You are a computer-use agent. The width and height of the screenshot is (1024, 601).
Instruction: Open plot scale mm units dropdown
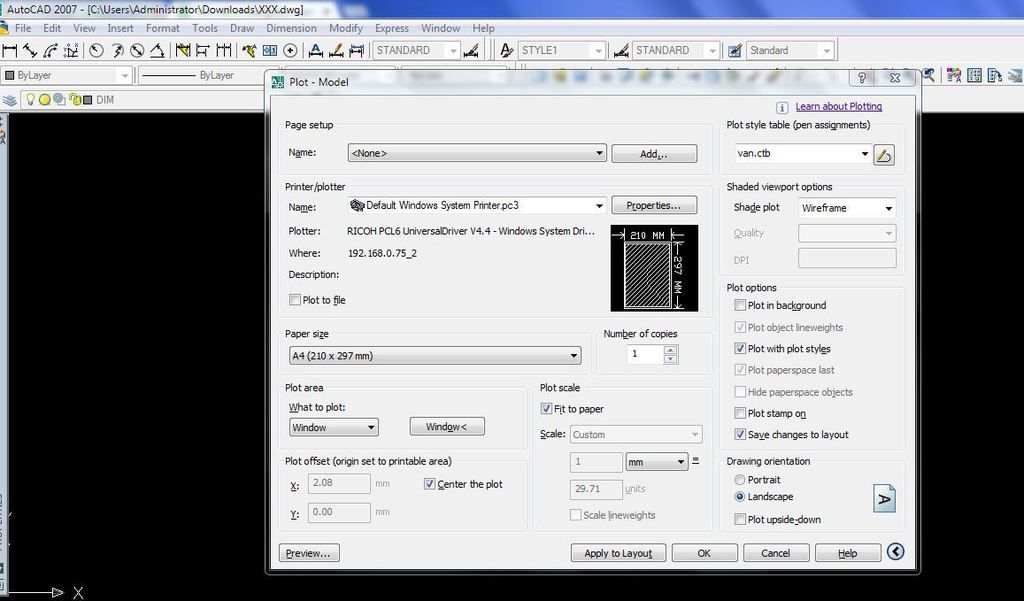click(656, 462)
